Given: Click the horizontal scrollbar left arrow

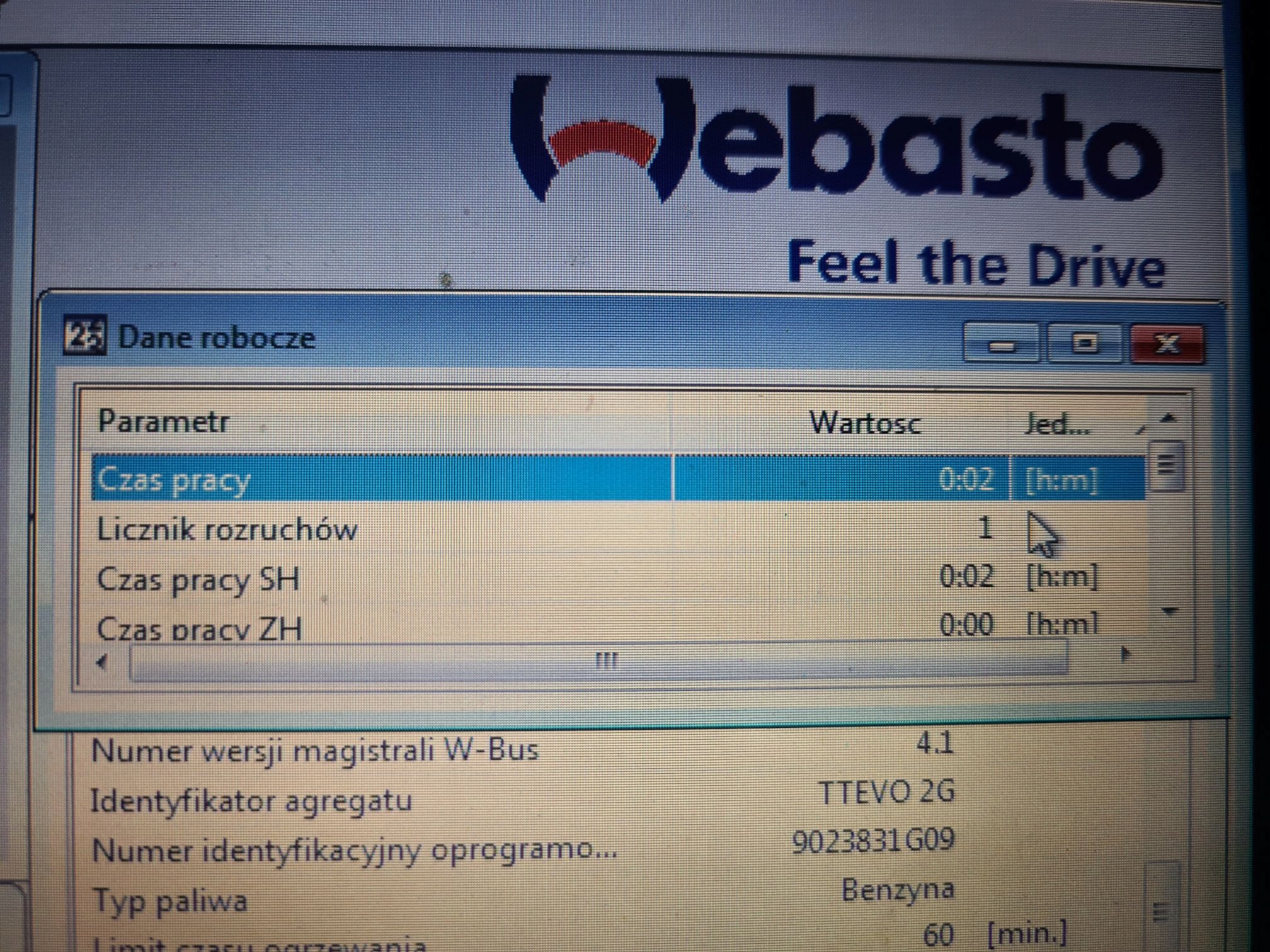Looking at the screenshot, I should [101, 662].
